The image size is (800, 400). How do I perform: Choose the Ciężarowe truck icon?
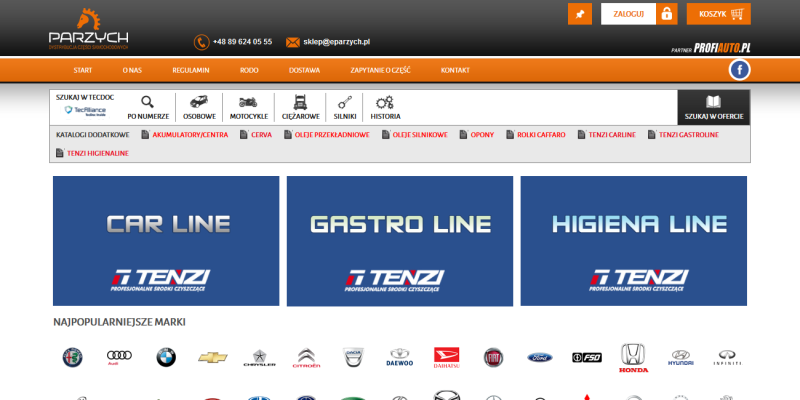pyautogui.click(x=300, y=107)
